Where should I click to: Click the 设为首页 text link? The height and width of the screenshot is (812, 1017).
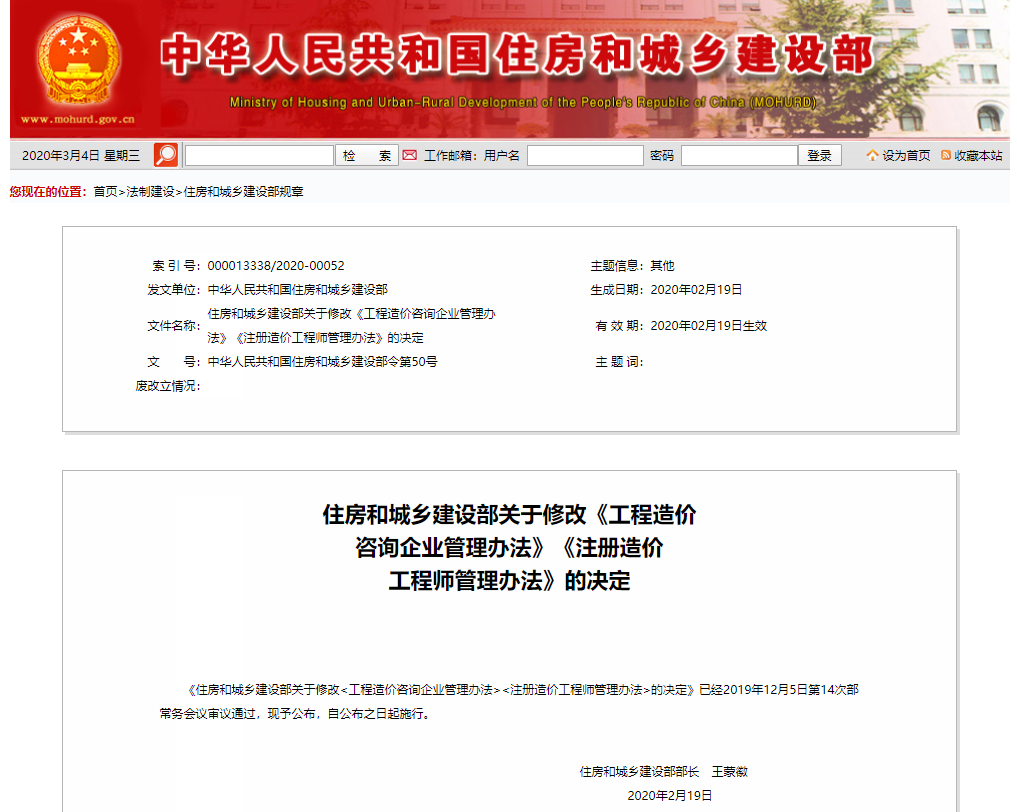tap(906, 155)
